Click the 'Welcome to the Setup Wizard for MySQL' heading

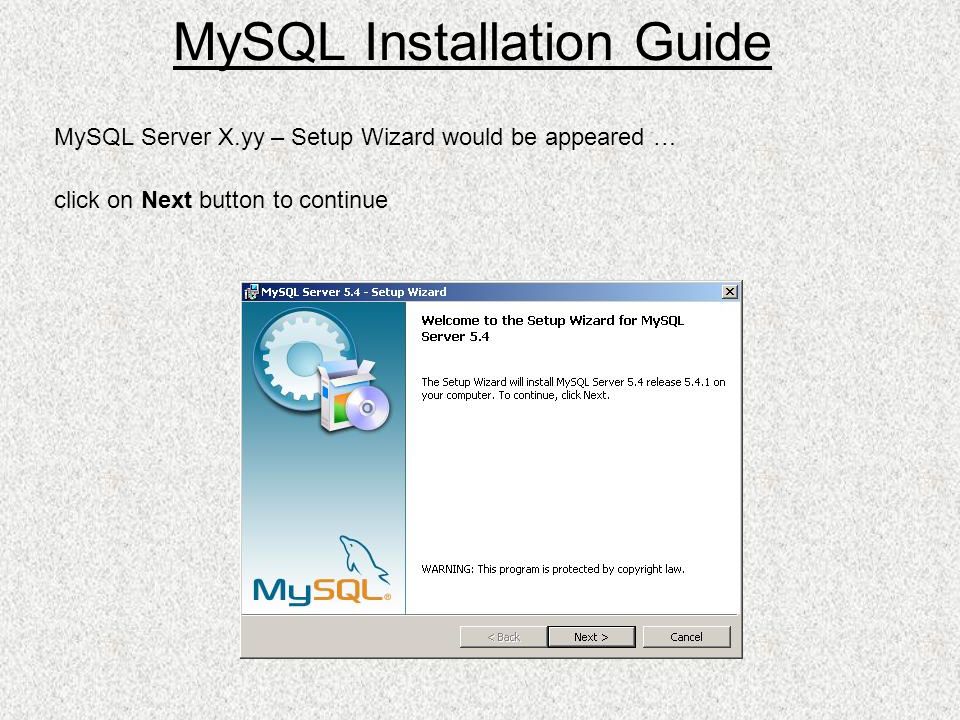coord(552,328)
